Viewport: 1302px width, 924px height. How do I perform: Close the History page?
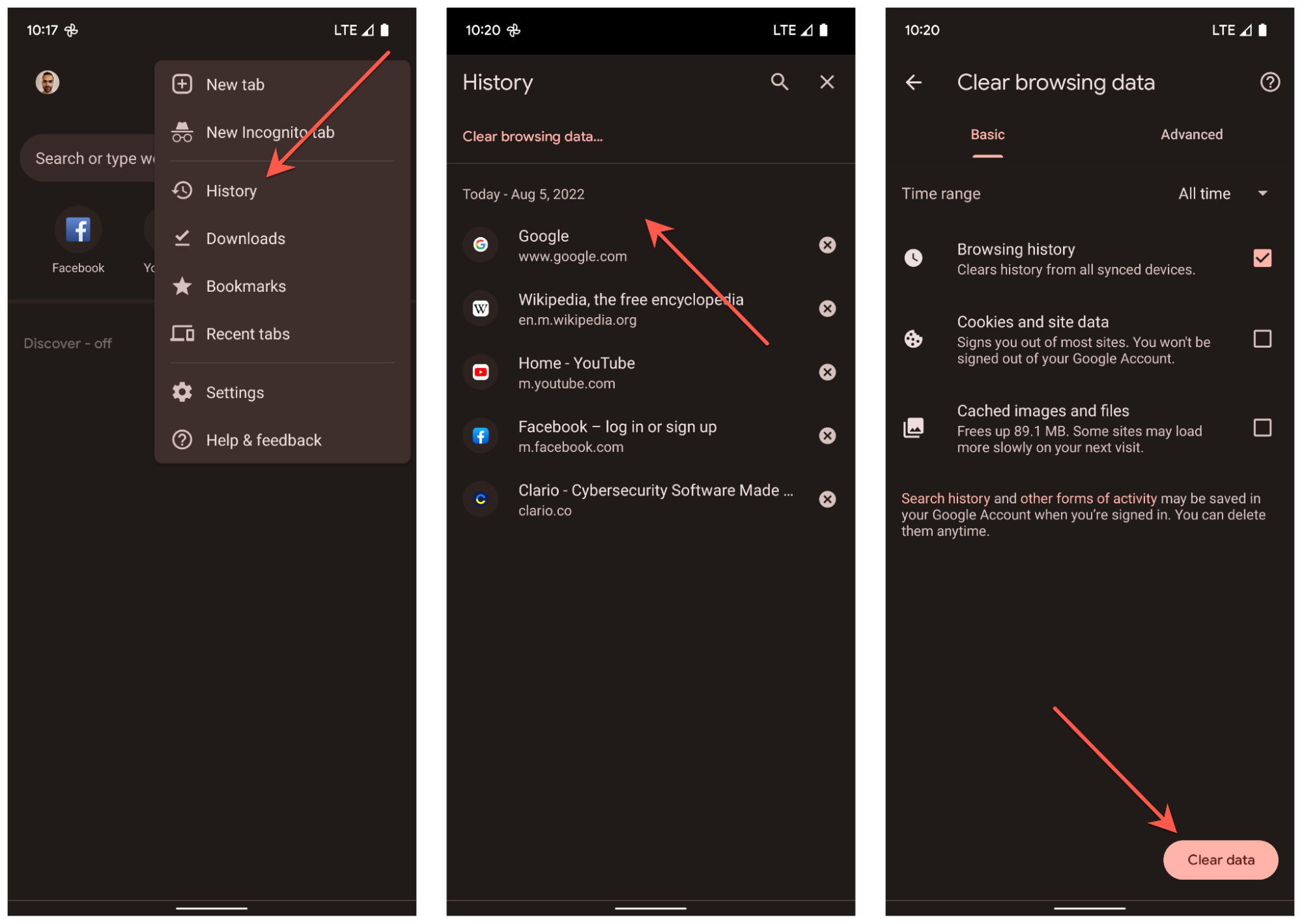pyautogui.click(x=827, y=82)
